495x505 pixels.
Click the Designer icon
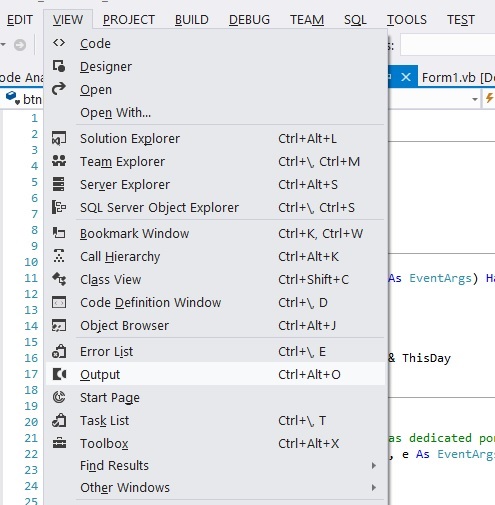[x=59, y=66]
